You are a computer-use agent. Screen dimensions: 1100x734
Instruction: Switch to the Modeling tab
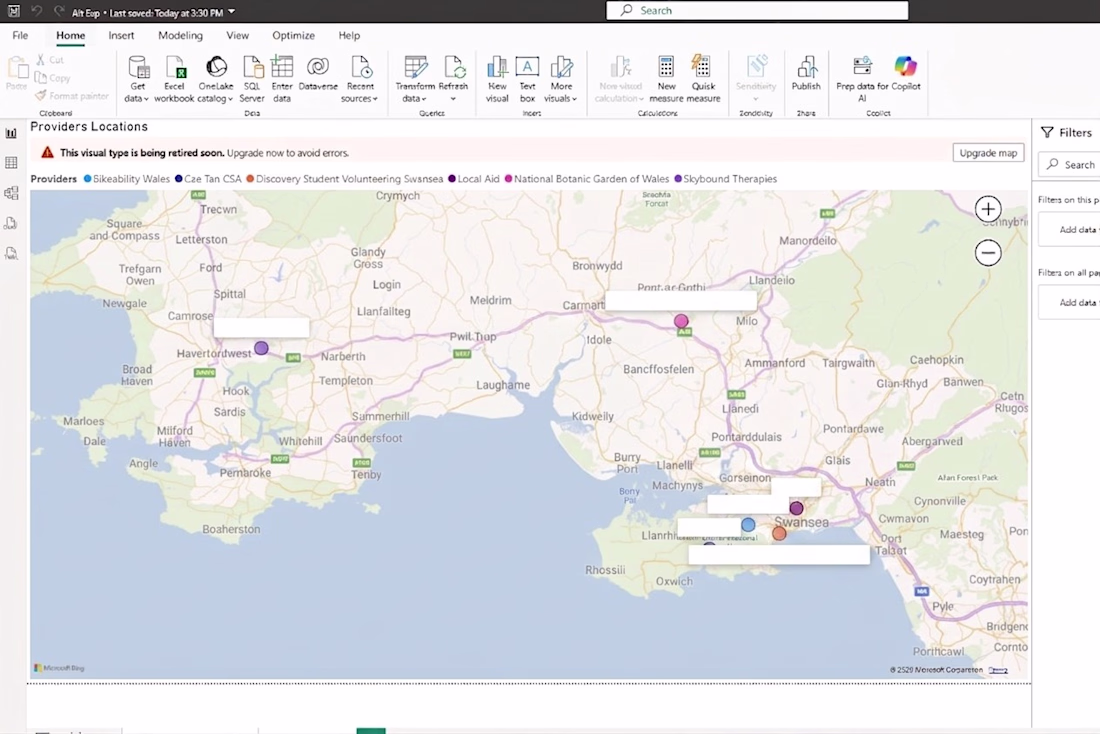[180, 35]
